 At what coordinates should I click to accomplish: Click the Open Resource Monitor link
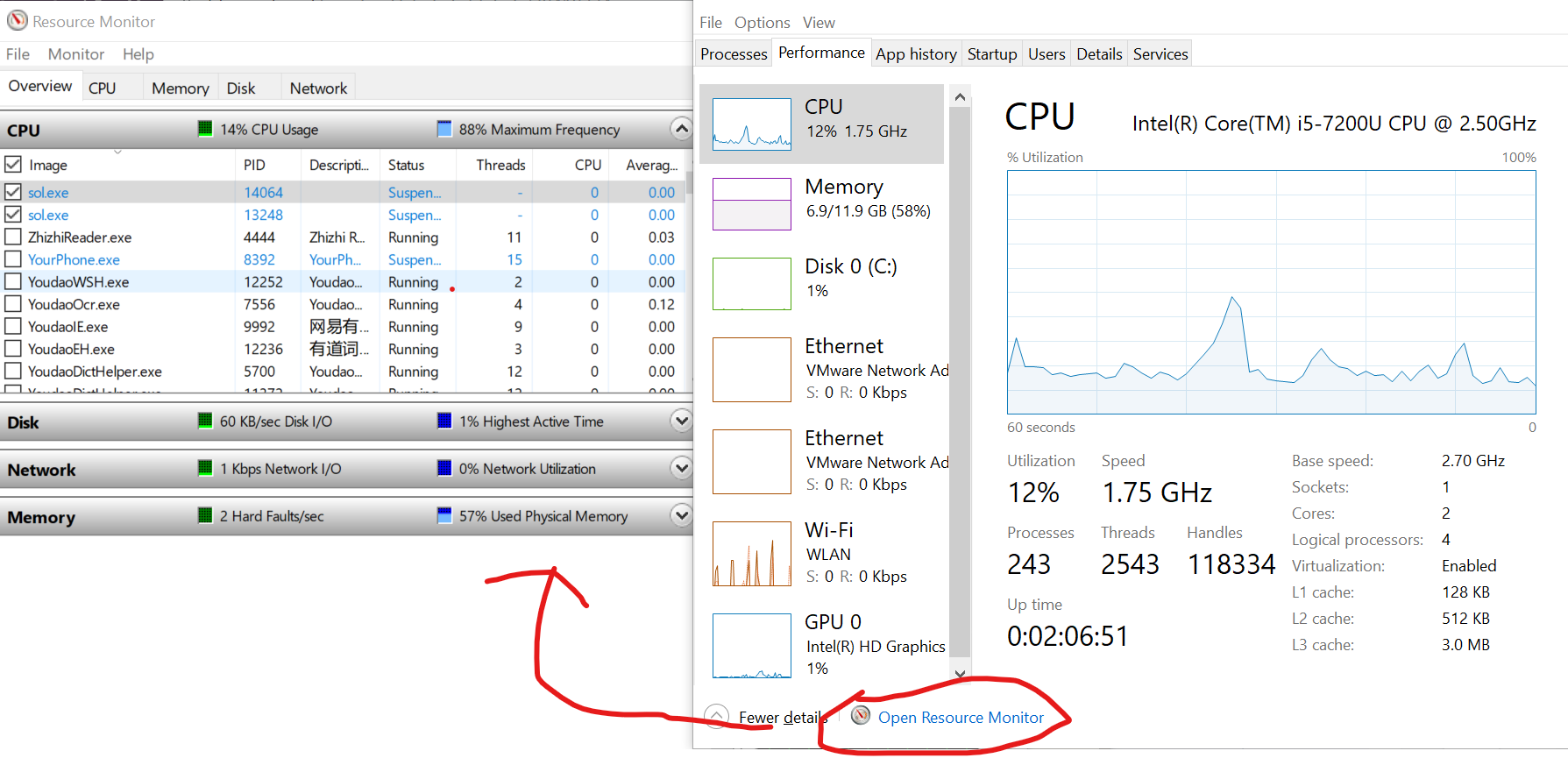961,717
